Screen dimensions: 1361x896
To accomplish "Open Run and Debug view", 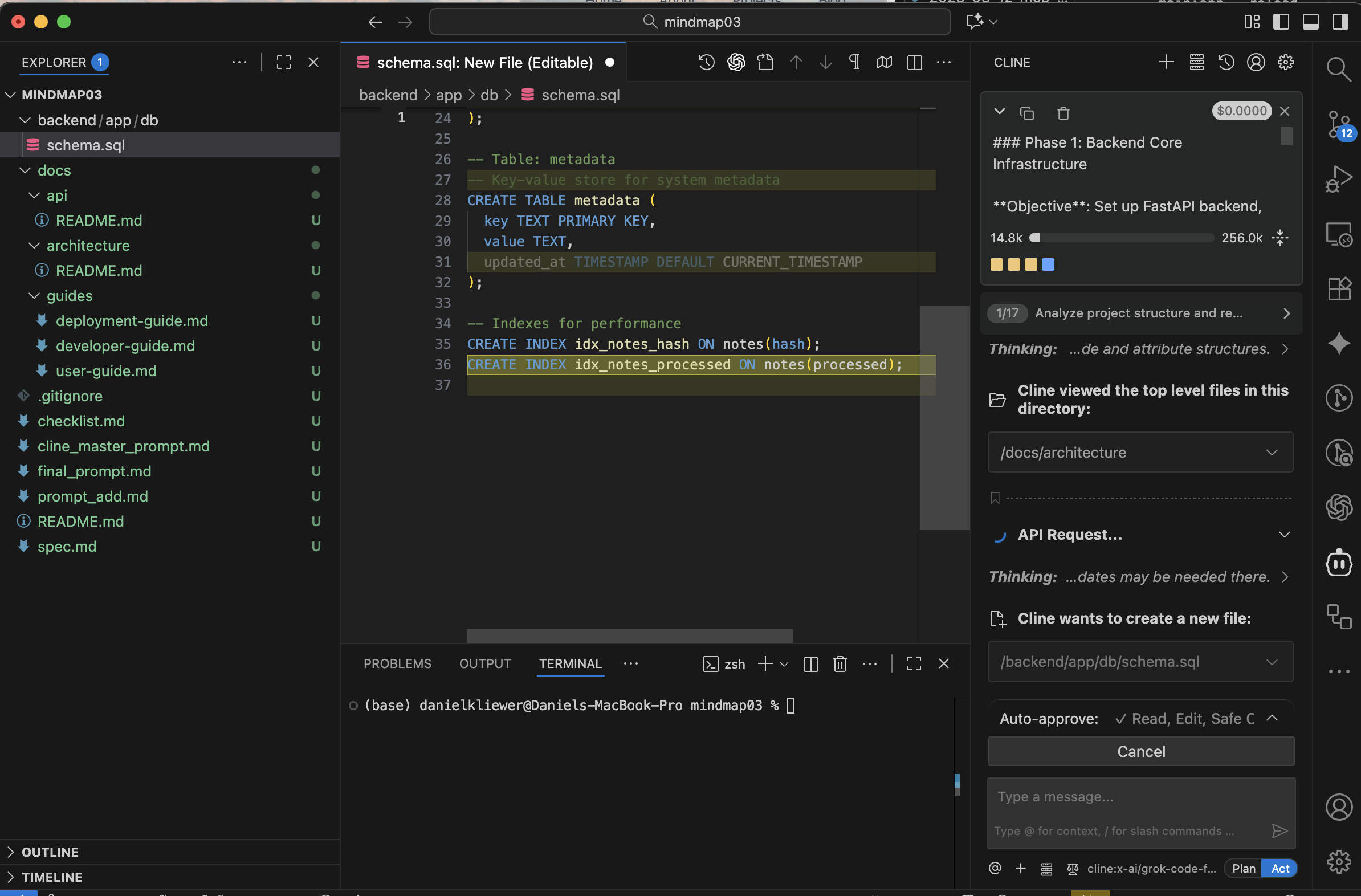I will (1339, 179).
